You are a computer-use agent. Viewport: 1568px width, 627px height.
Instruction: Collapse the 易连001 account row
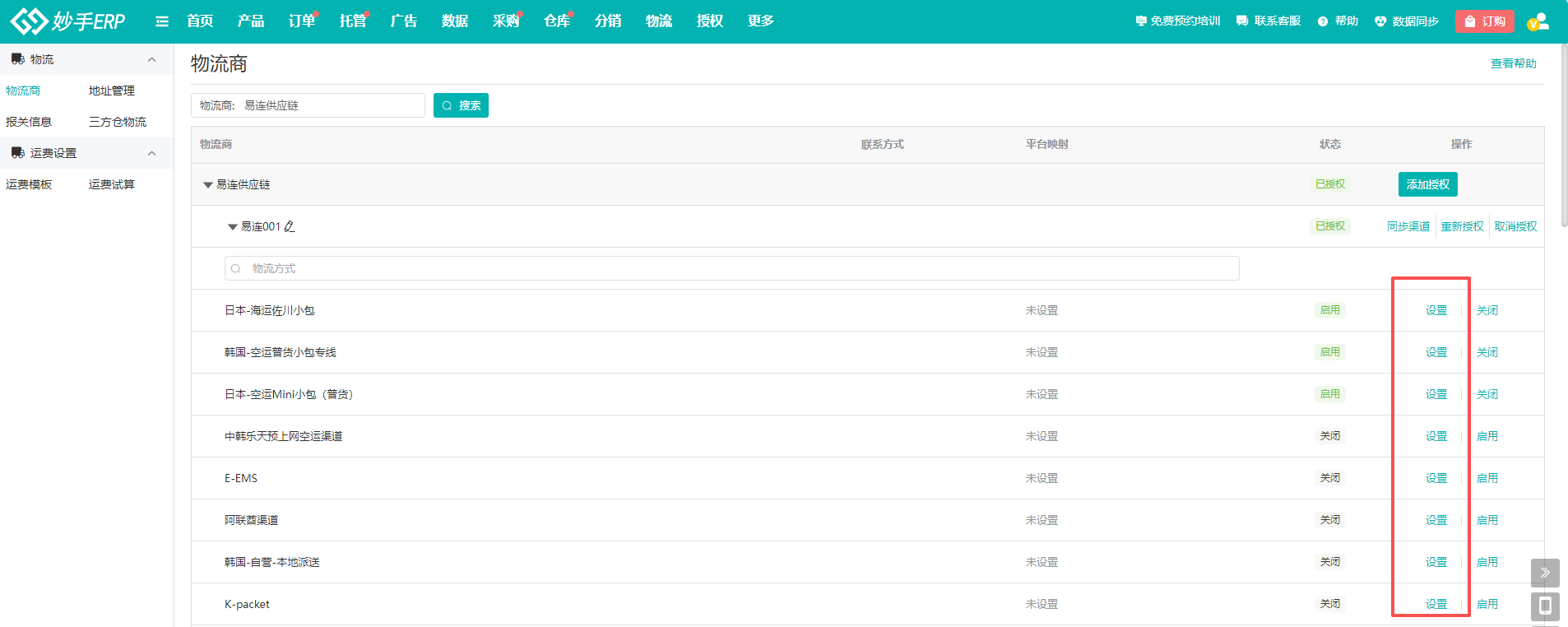click(x=233, y=227)
